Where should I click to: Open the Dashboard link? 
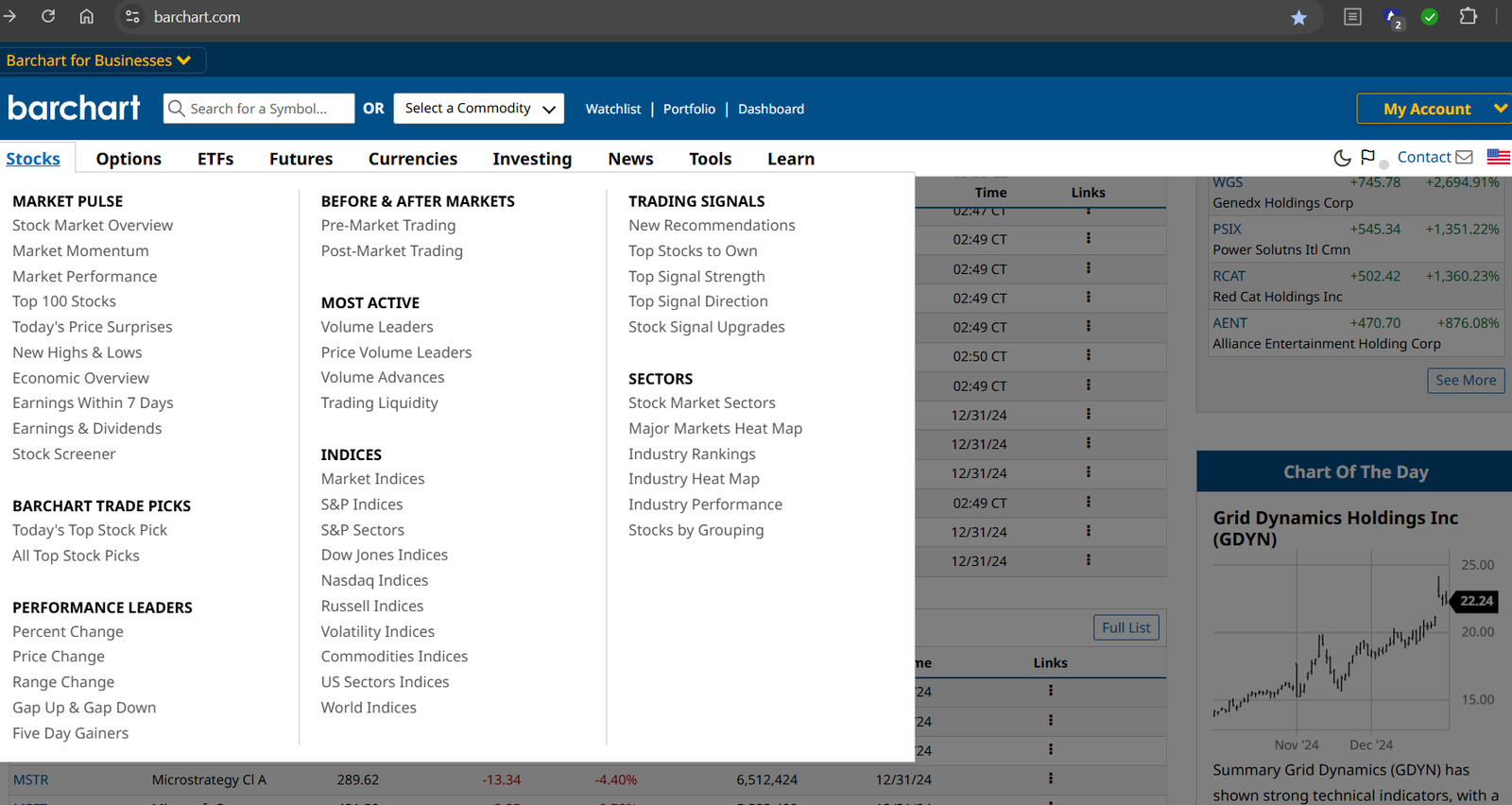771,109
